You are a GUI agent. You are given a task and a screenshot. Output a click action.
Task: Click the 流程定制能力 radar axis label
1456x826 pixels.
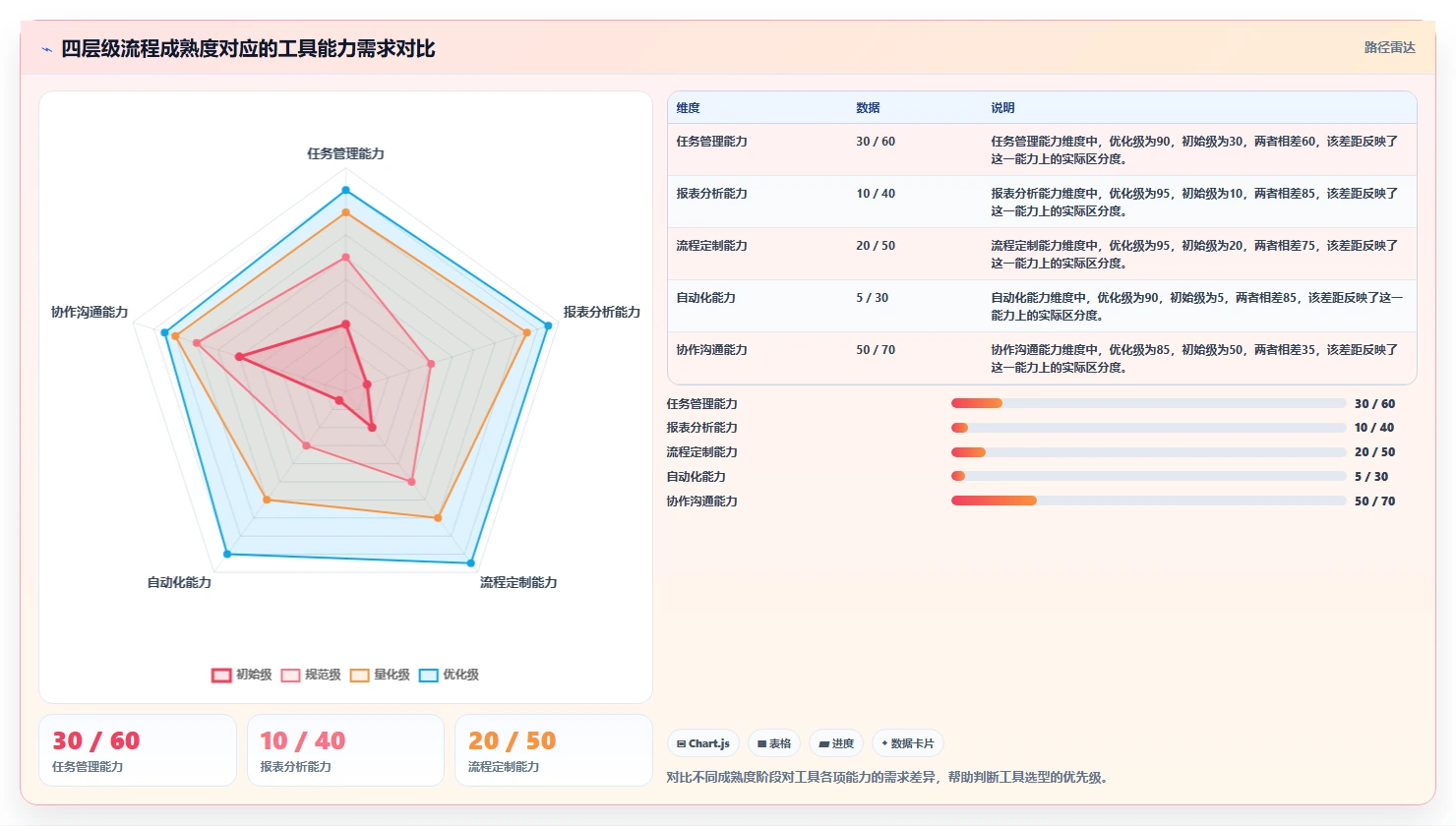click(518, 582)
